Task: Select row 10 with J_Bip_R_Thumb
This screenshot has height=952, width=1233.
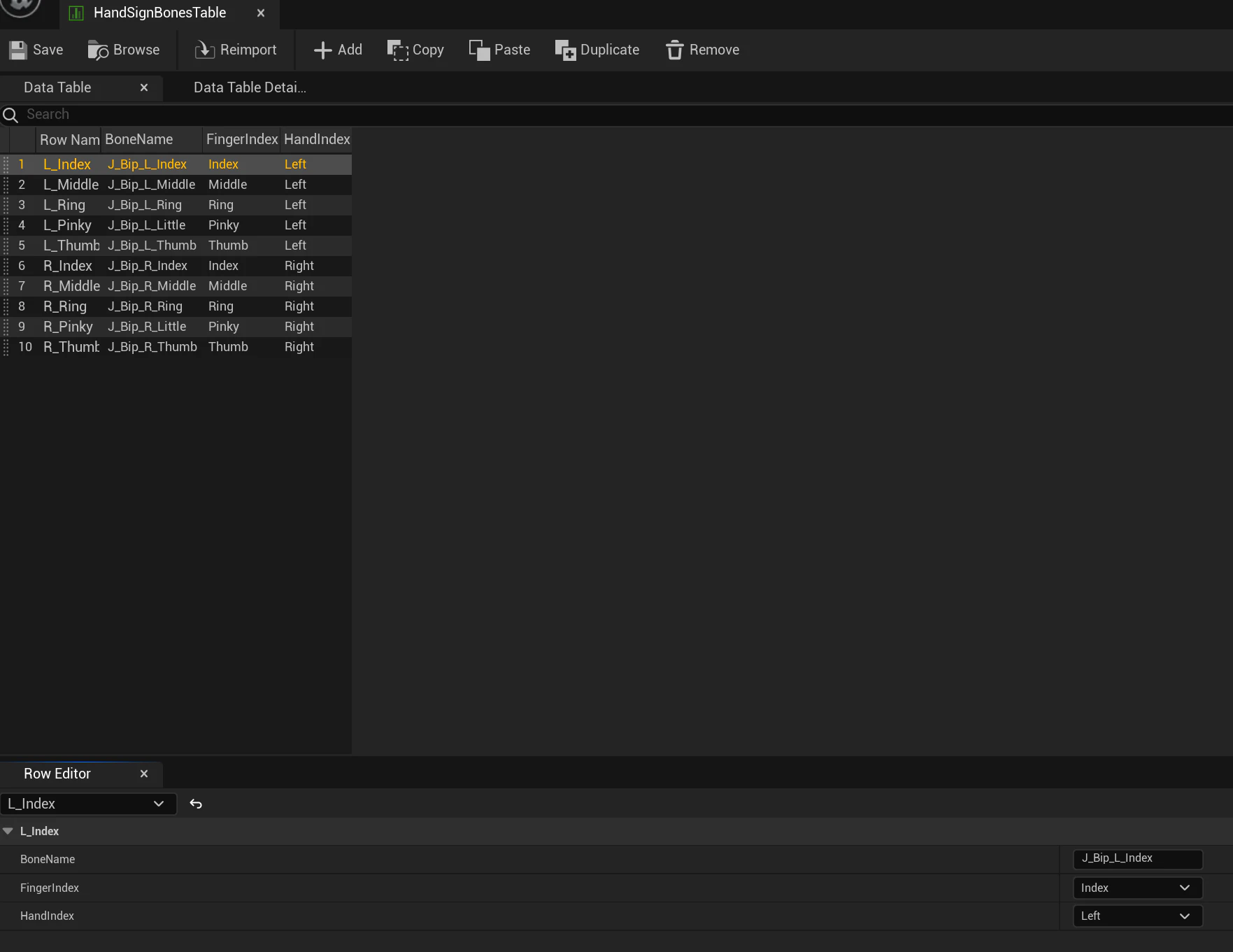Action: [x=176, y=347]
